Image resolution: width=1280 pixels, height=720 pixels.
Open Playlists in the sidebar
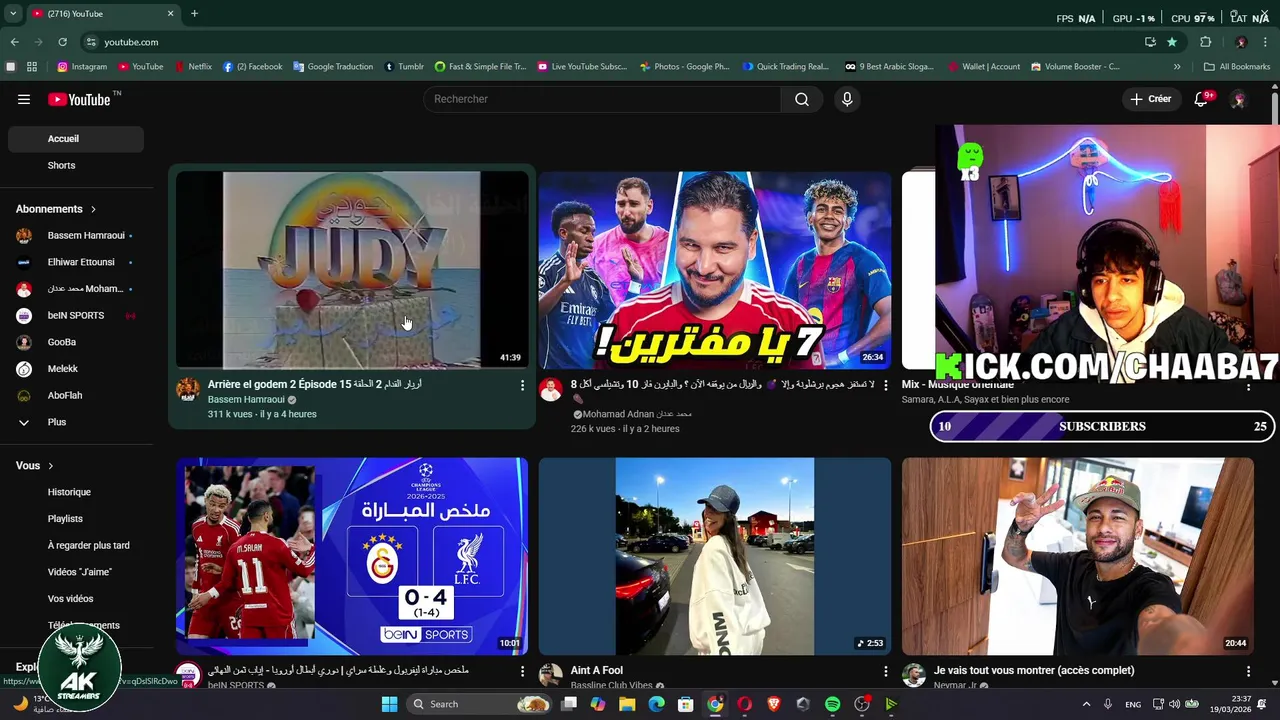pos(76,519)
